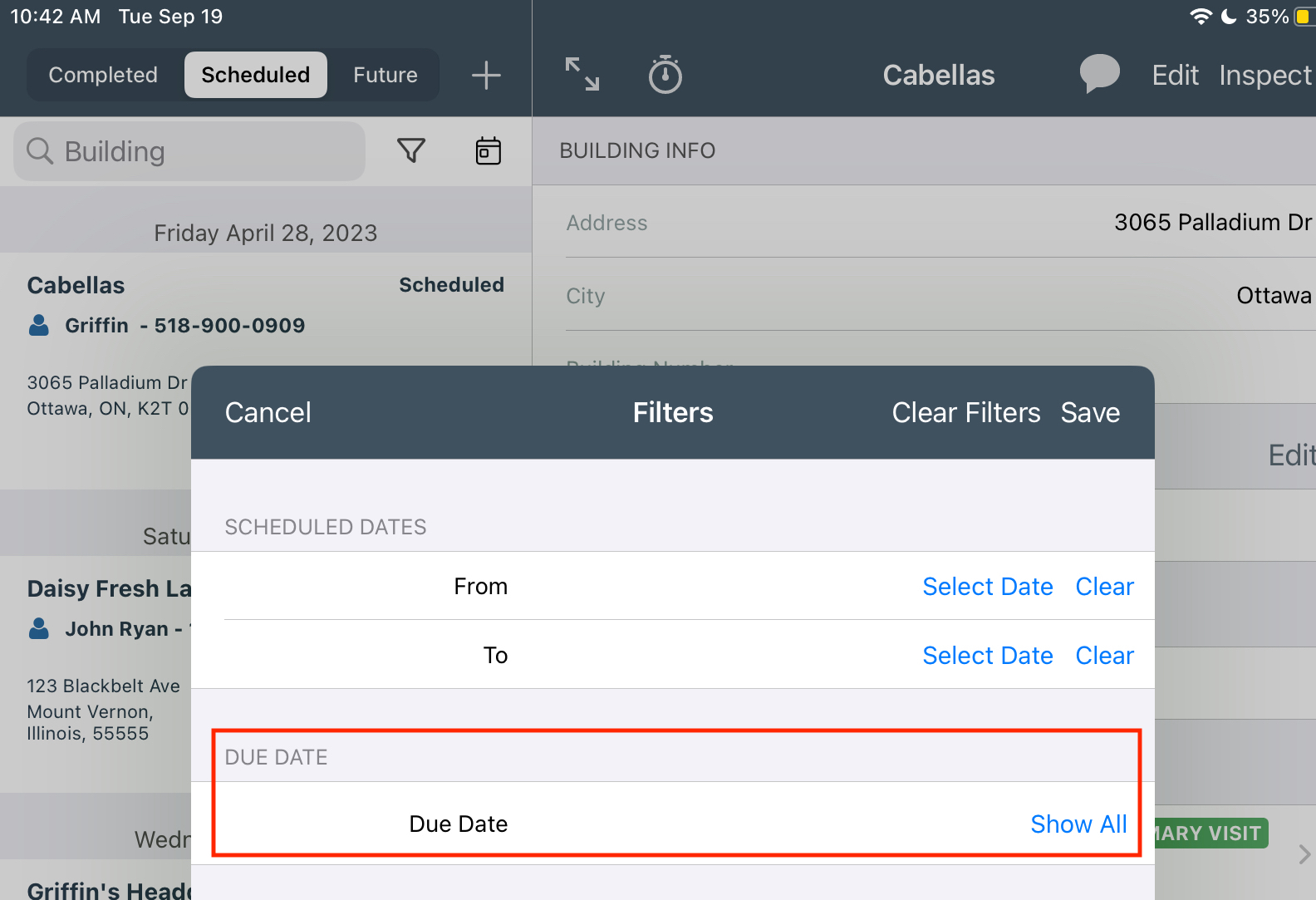Click the Building search field
This screenshot has height=900, width=1316.
click(191, 151)
